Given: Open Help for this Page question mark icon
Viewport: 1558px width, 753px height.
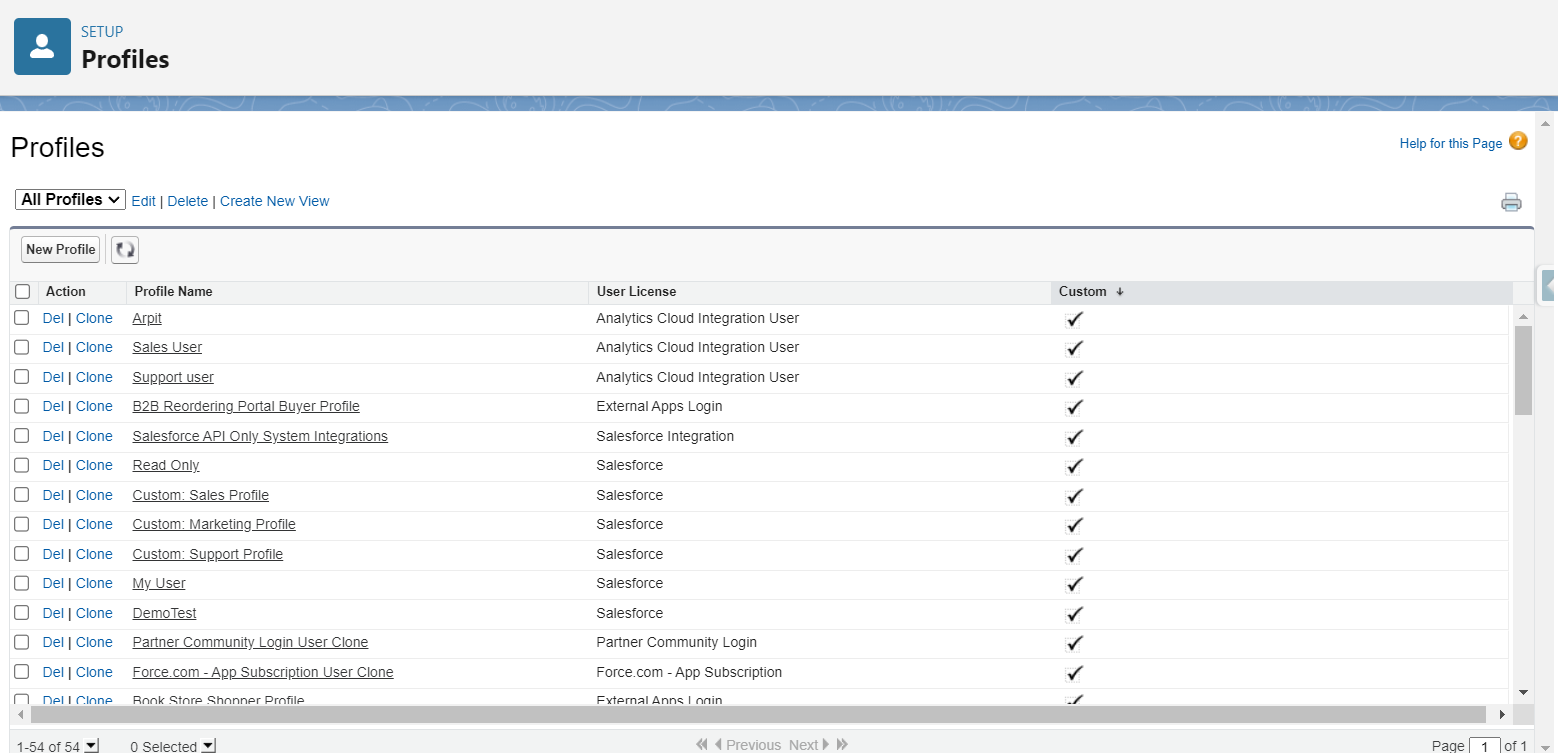Looking at the screenshot, I should (1518, 141).
